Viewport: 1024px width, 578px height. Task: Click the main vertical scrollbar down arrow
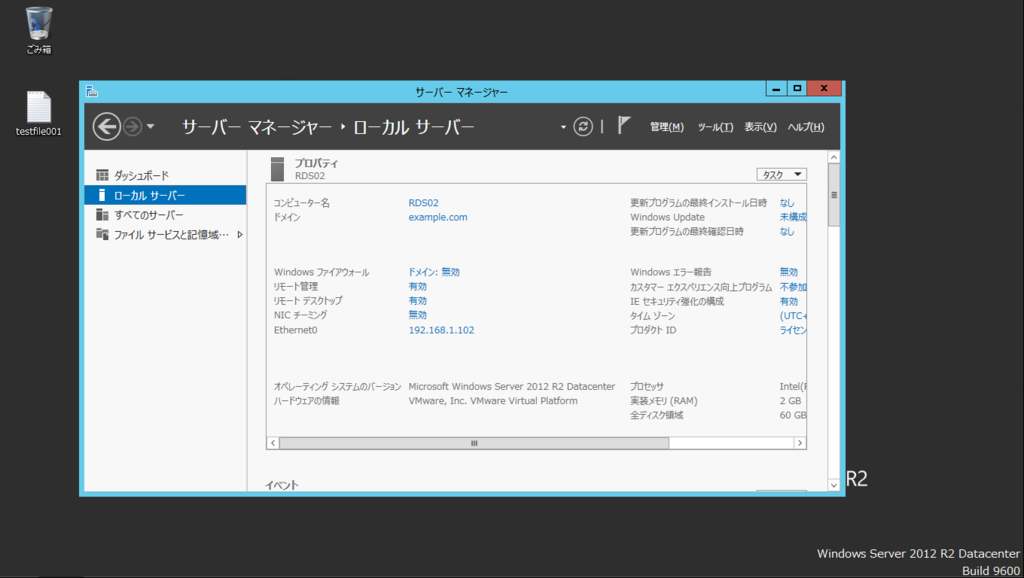833,485
